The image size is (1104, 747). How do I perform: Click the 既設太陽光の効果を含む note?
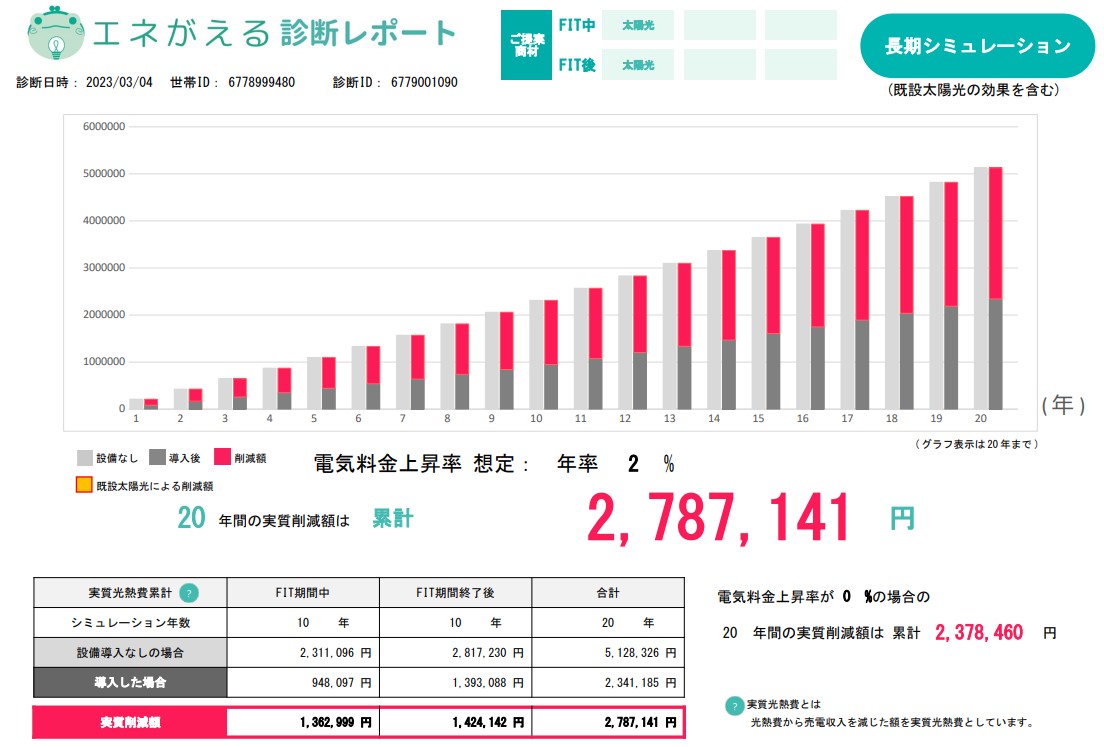point(974,90)
